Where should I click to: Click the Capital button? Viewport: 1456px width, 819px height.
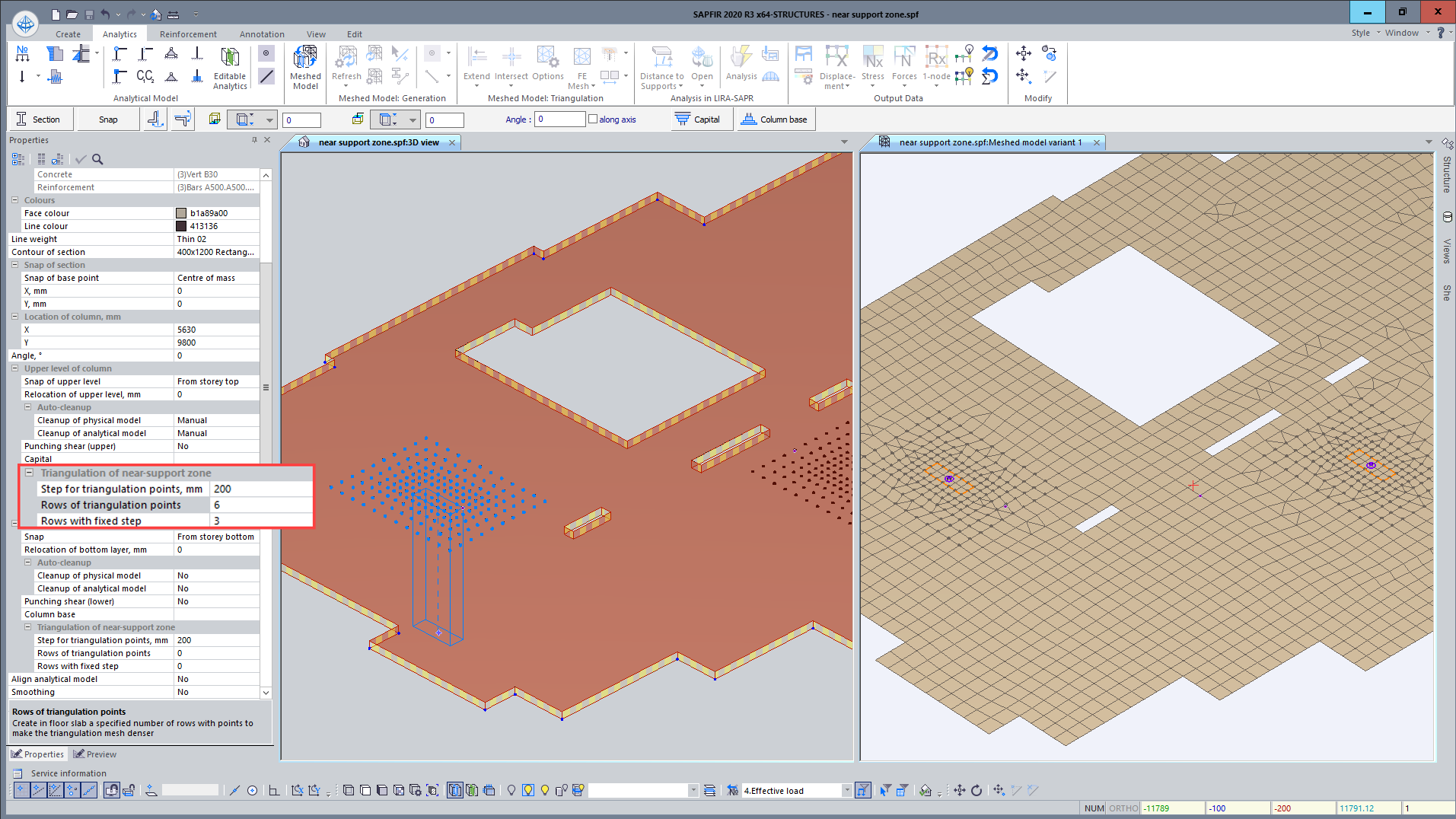click(x=698, y=120)
